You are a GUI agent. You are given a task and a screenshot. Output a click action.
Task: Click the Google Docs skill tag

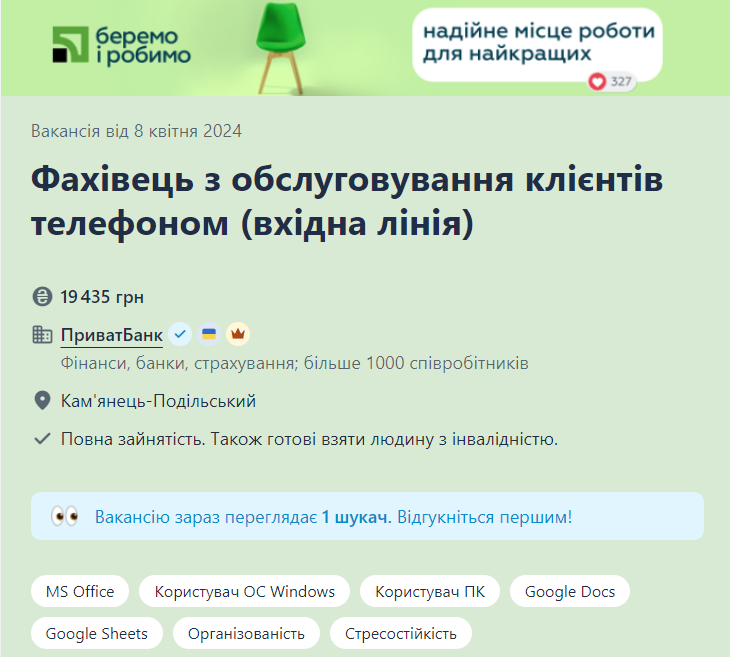[570, 591]
